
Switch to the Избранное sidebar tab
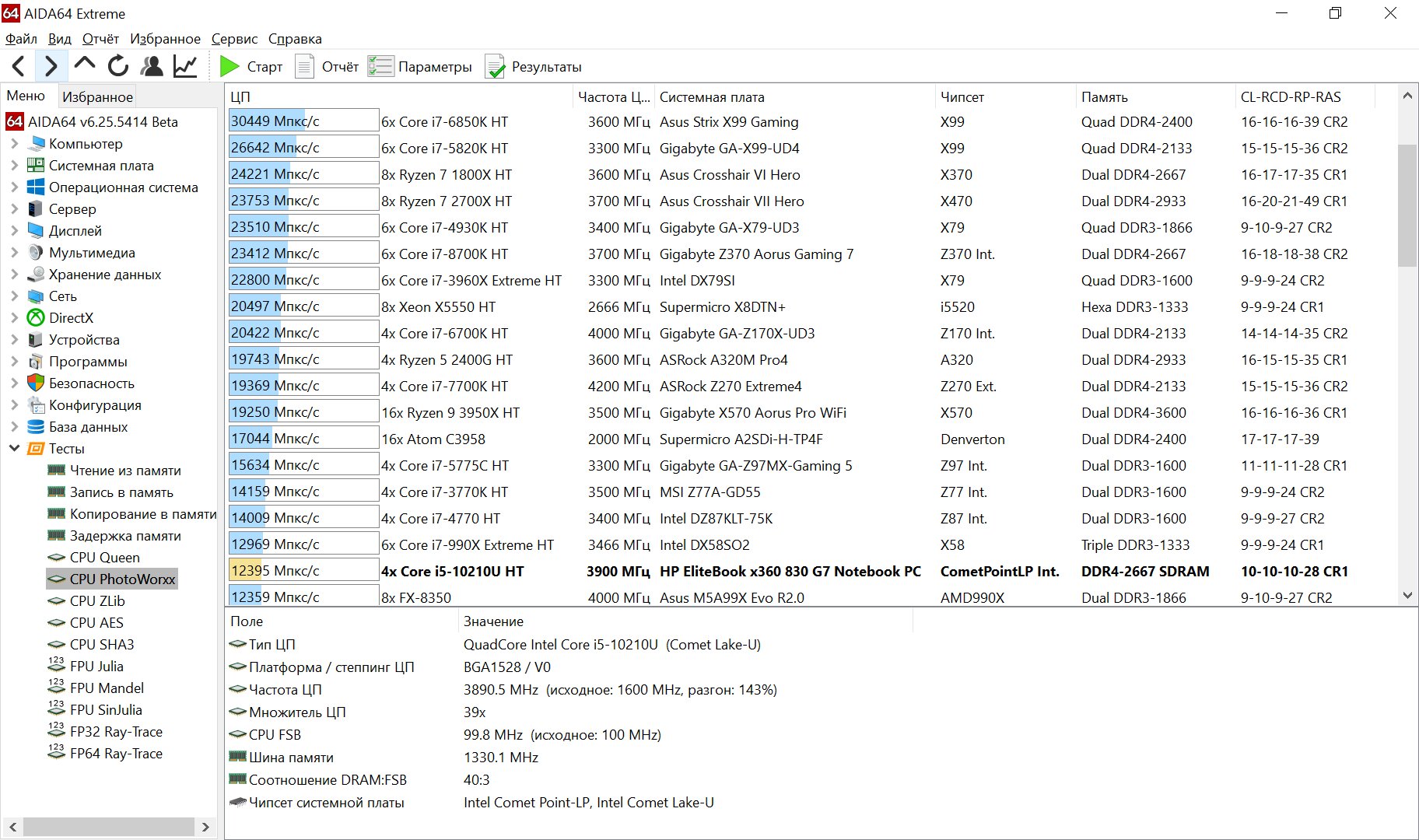click(x=97, y=96)
